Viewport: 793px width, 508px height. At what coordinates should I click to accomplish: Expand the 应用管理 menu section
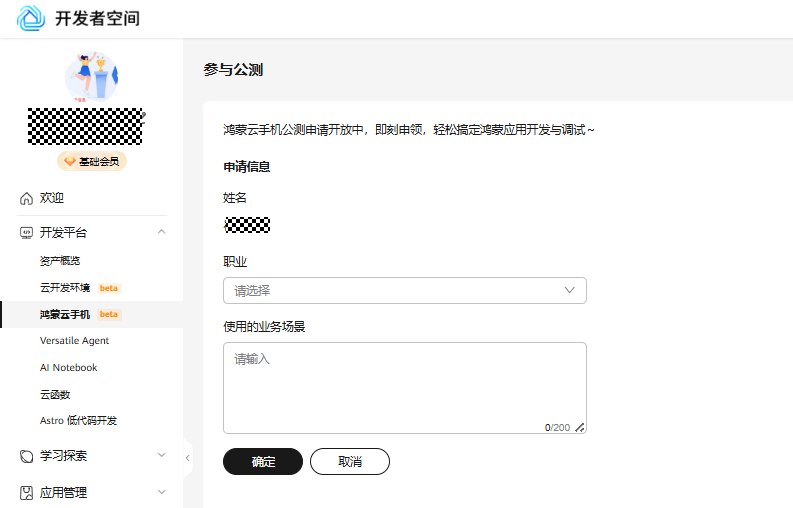point(162,493)
